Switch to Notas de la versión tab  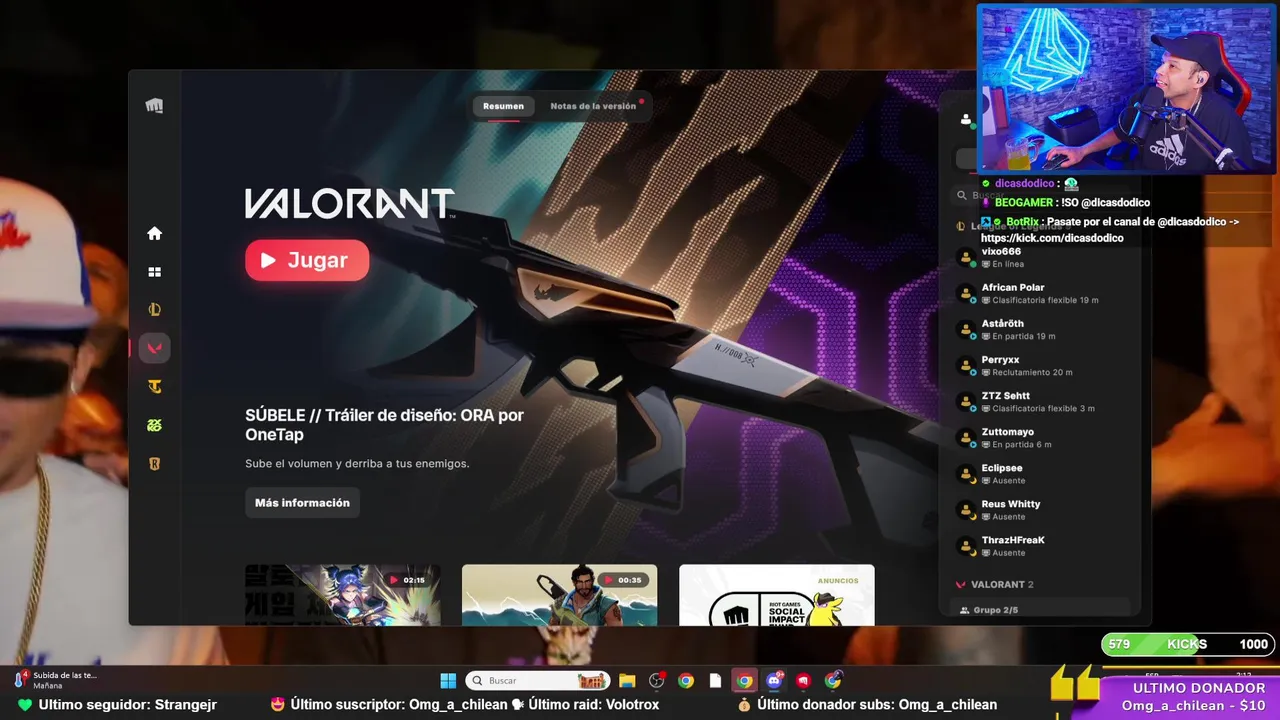[594, 106]
